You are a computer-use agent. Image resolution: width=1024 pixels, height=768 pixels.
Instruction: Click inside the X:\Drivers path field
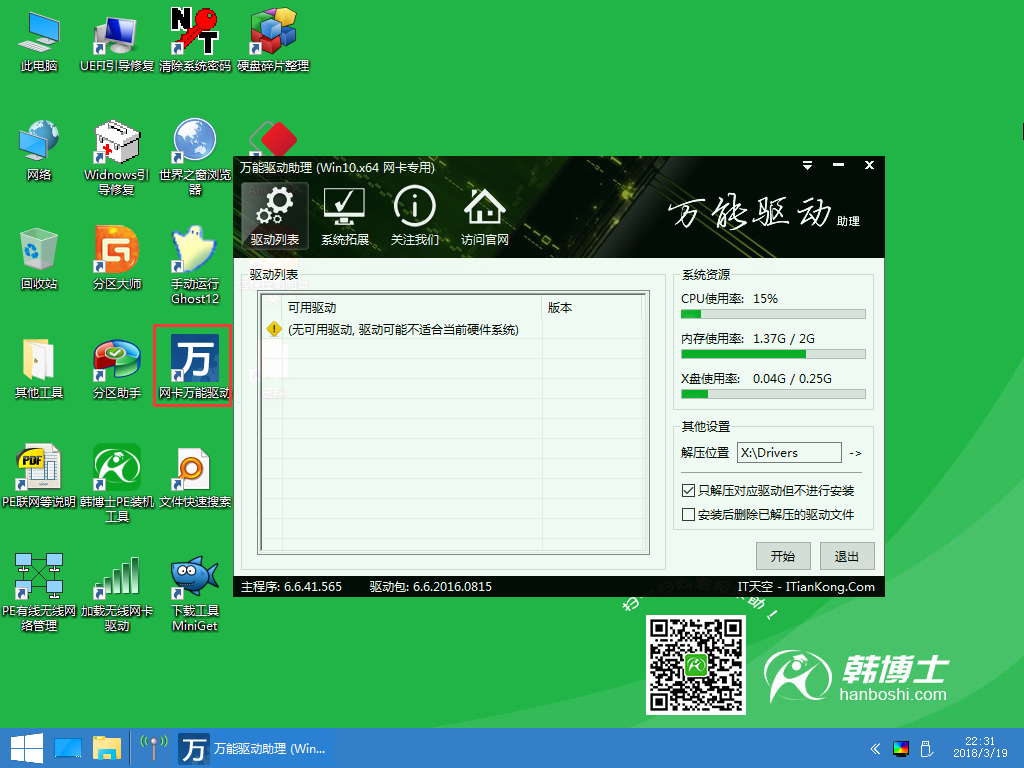click(x=790, y=452)
